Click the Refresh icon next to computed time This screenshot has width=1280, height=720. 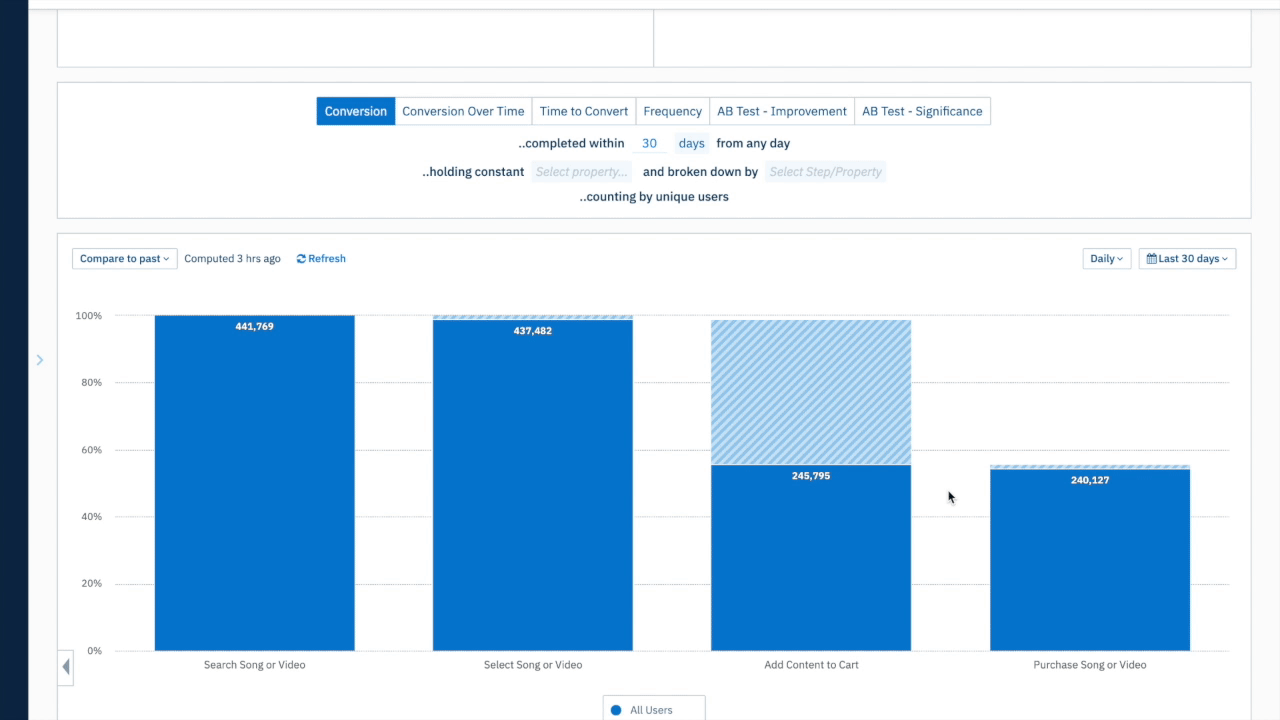point(302,259)
